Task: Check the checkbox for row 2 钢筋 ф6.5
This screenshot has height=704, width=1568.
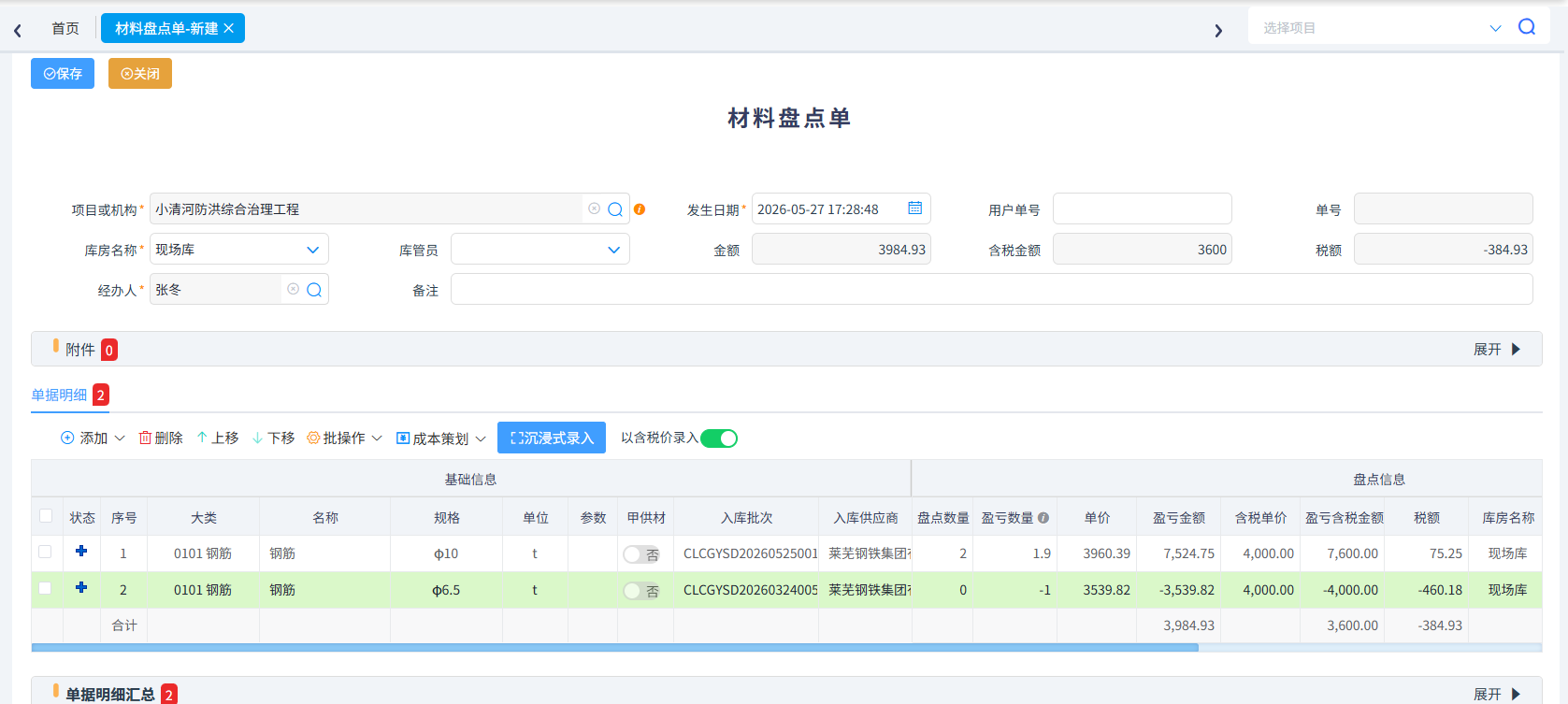Action: pyautogui.click(x=45, y=588)
